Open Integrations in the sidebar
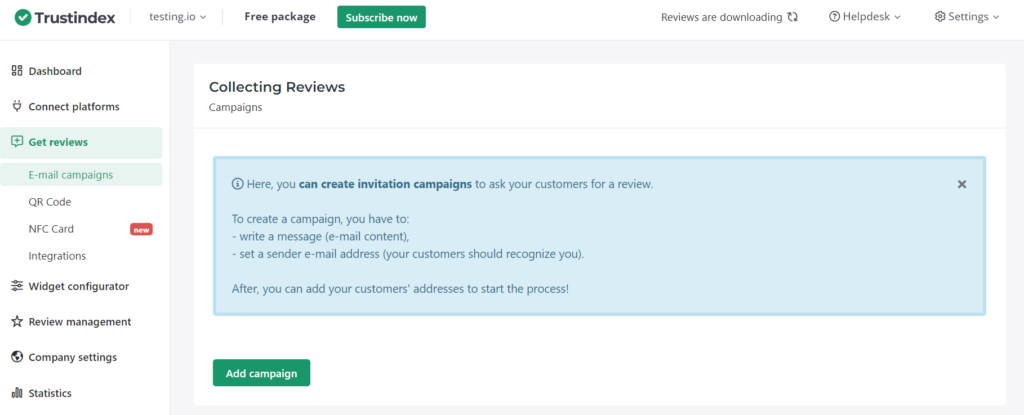1024x415 pixels. tap(57, 256)
